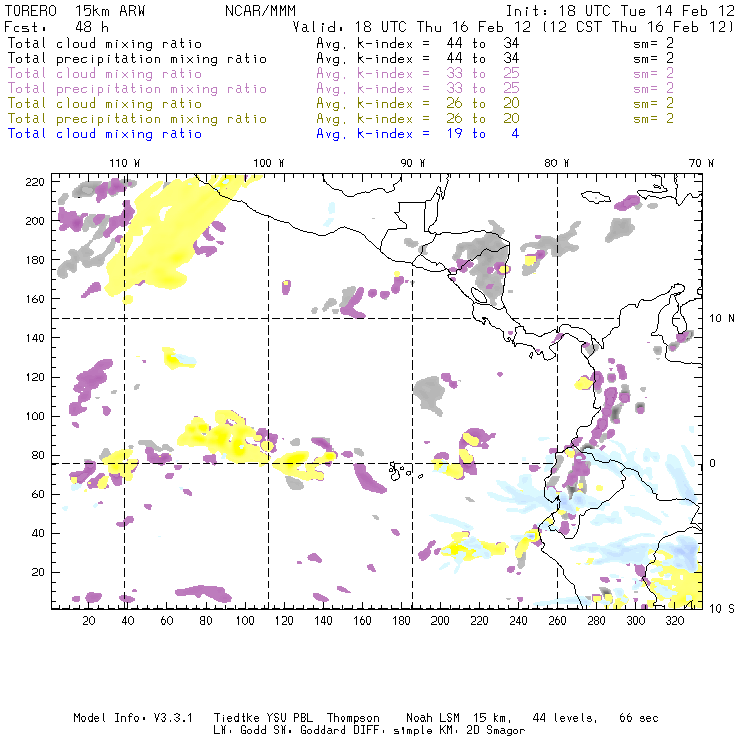This screenshot has width=740, height=740.
Task: Select the "80 W" longitude label
Action: (557, 163)
